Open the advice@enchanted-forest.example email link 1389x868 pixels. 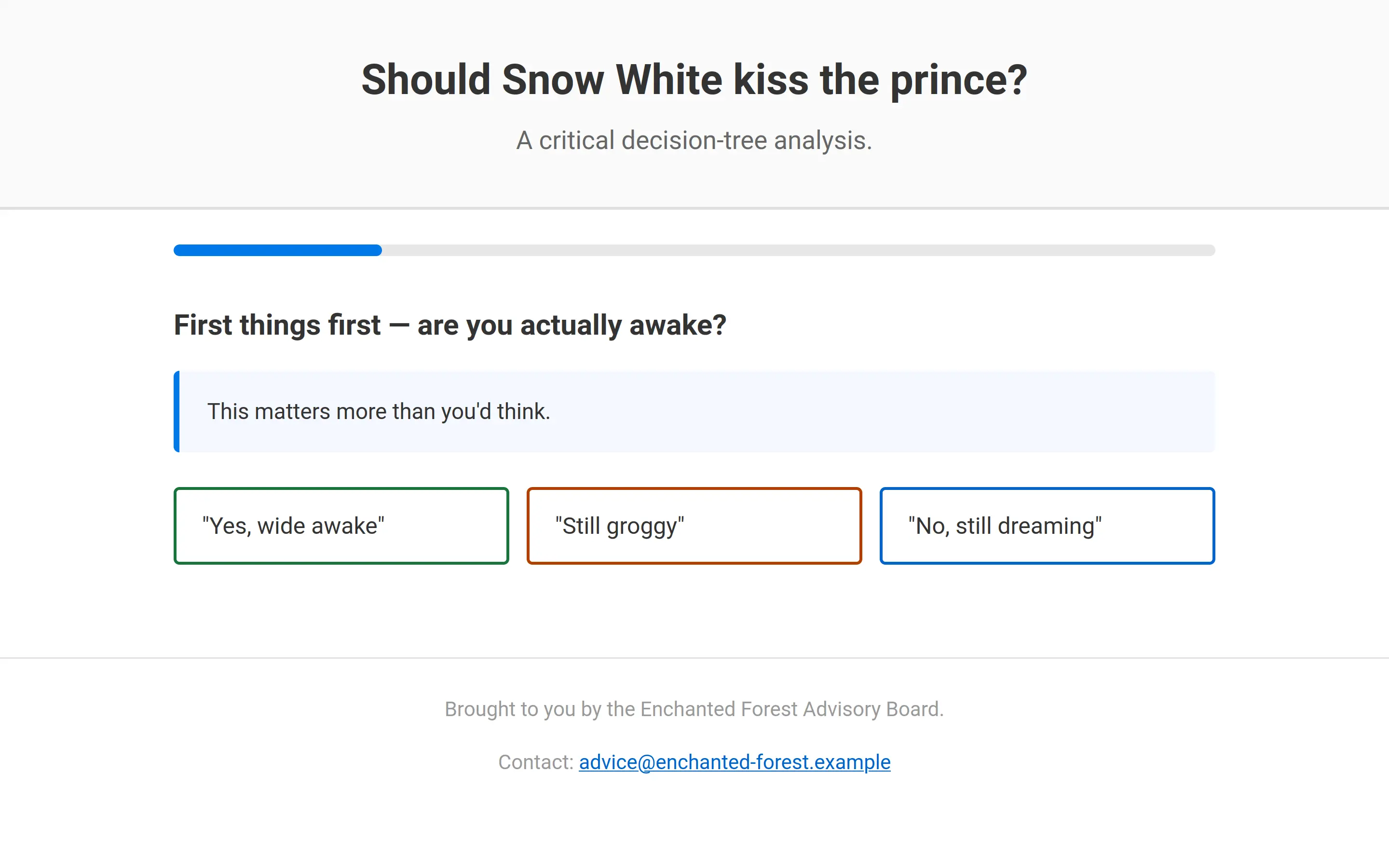pyautogui.click(x=734, y=762)
